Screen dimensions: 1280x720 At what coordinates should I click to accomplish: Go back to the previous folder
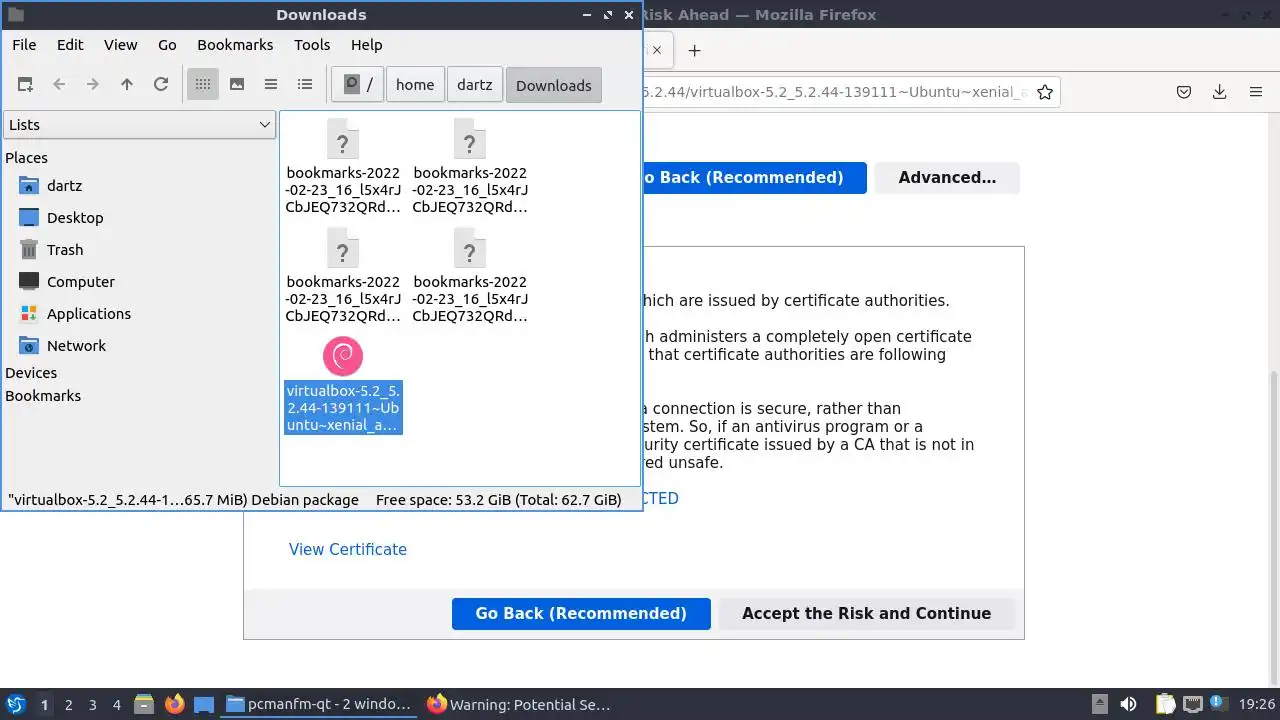[x=59, y=85]
